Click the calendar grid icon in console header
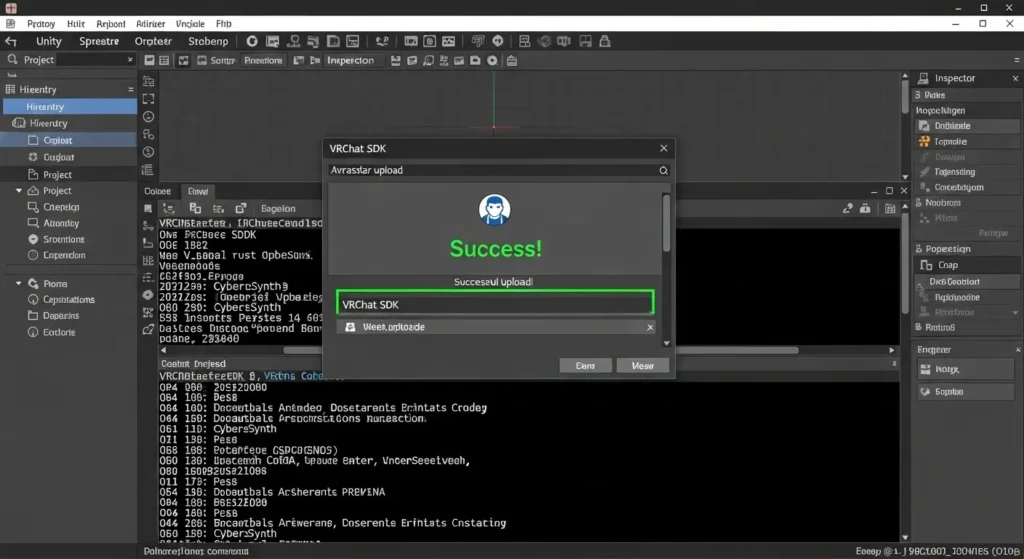The height and width of the screenshot is (559, 1024). click(890, 208)
